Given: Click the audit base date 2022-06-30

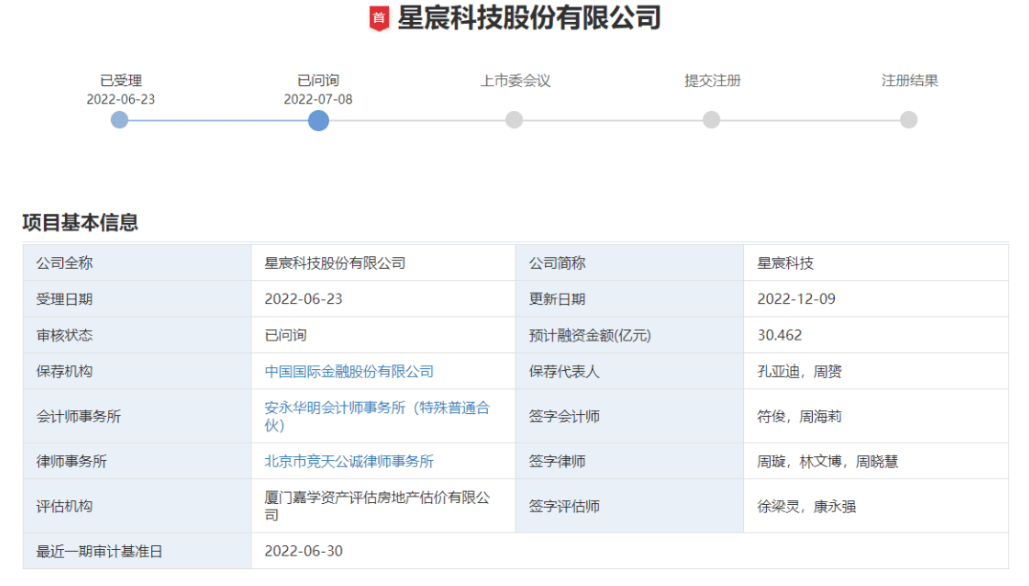Looking at the screenshot, I should click(x=303, y=551).
